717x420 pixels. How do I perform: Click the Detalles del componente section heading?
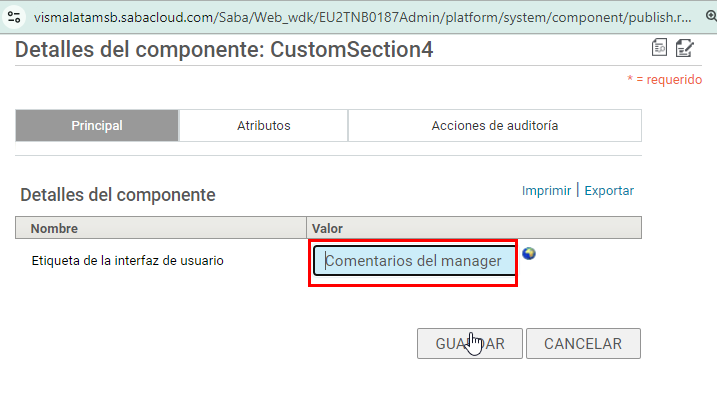pos(118,195)
